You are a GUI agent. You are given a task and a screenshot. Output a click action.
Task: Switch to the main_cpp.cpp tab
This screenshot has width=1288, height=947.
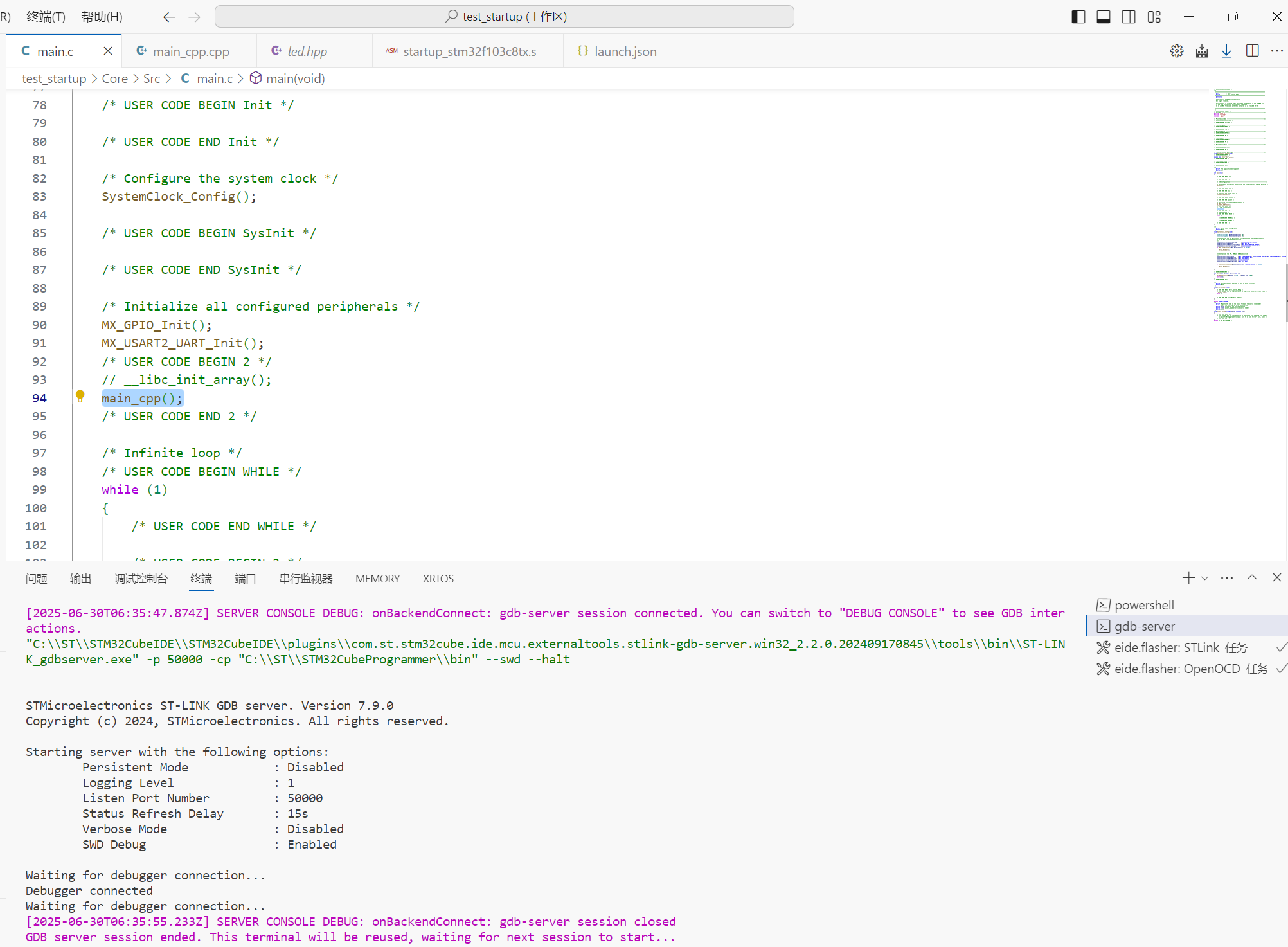(x=190, y=51)
